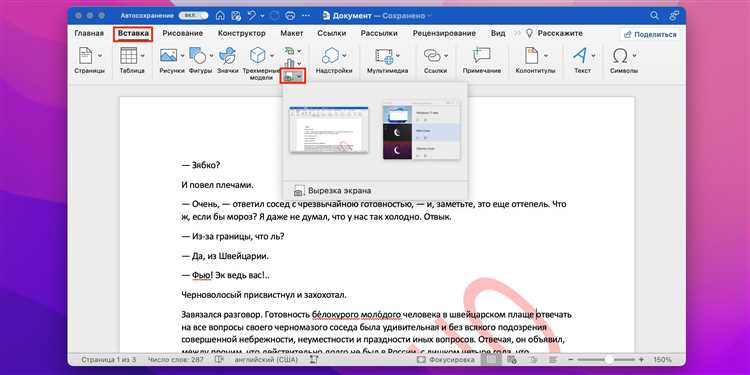This screenshot has height=375, width=750.
Task: Open the Ссылки tab
Action: 332,33
